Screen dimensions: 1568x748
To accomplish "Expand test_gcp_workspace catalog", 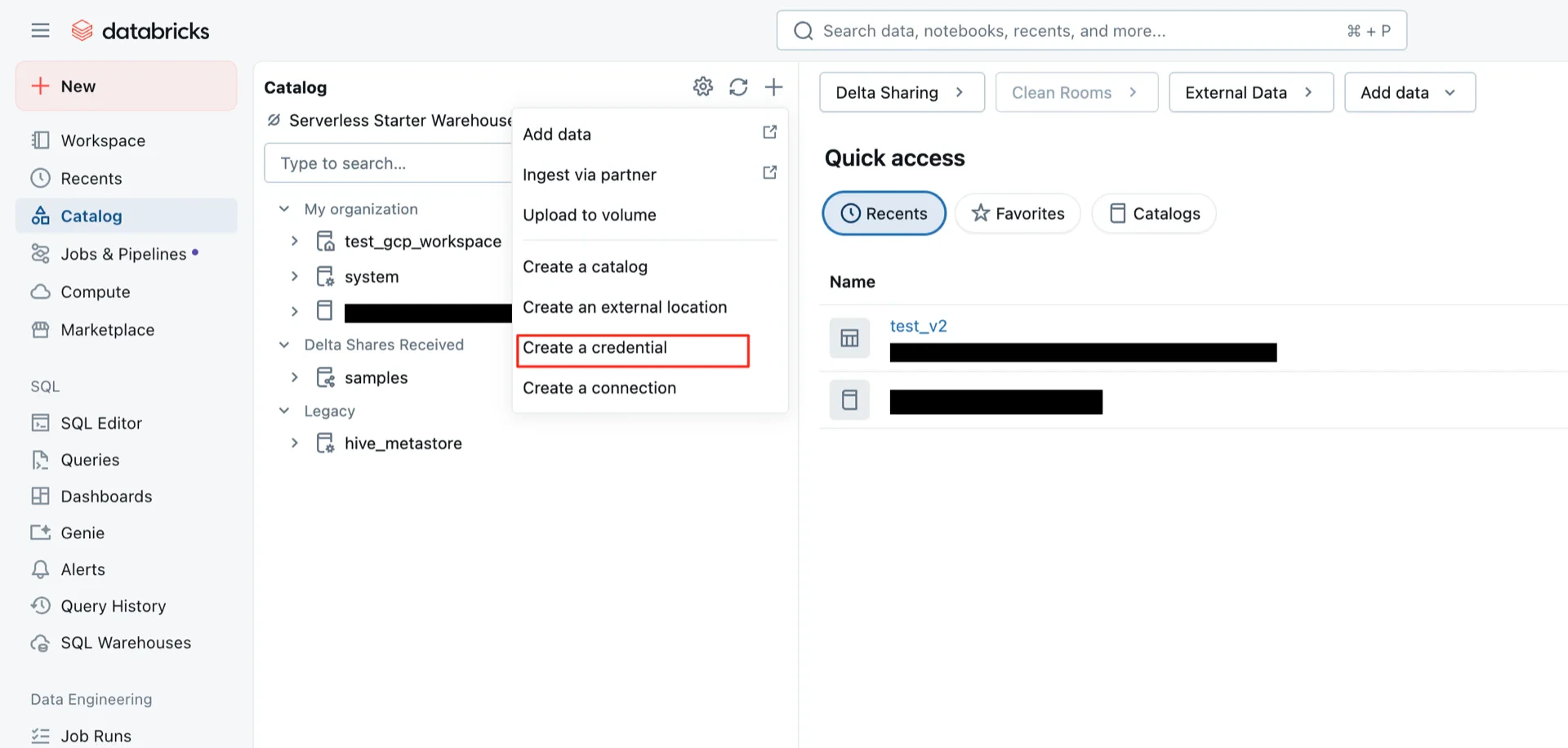I will 295,241.
